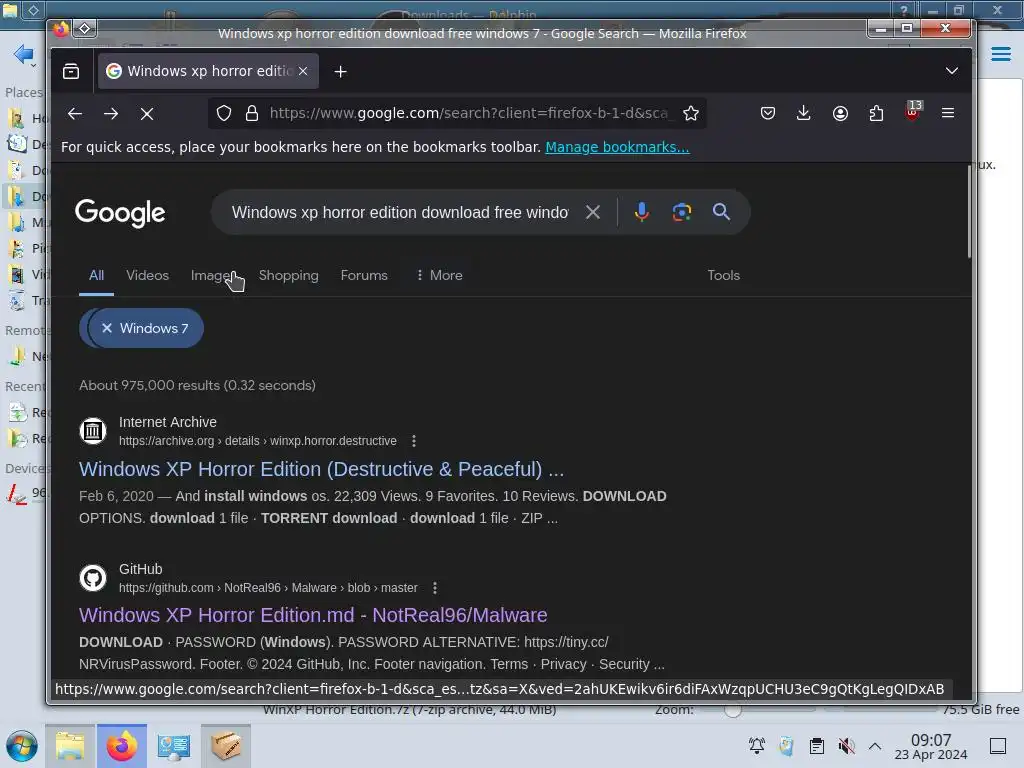This screenshot has height=768, width=1024.
Task: Open Windows XP Horror Edition.md GitHub result
Action: pos(313,615)
